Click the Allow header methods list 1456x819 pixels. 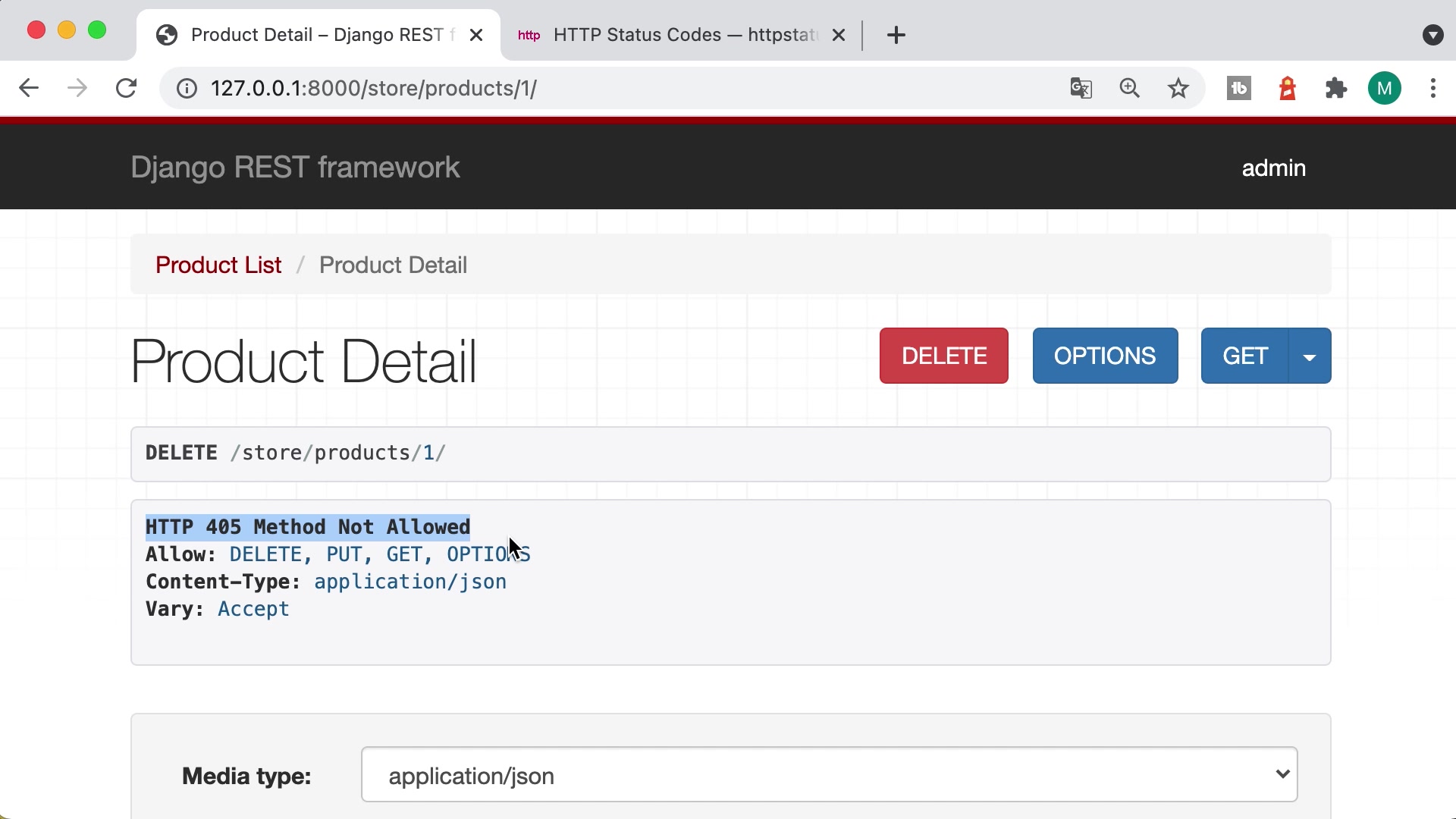click(380, 554)
